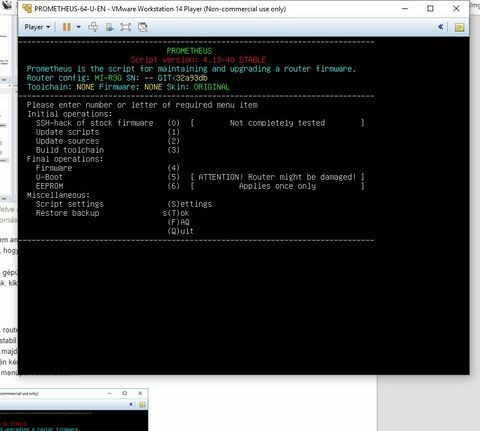Viewport: 480px width, 431px height.
Task: Minimize the PROMETHEUS-64-U-EN VMware window
Action: pos(405,9)
